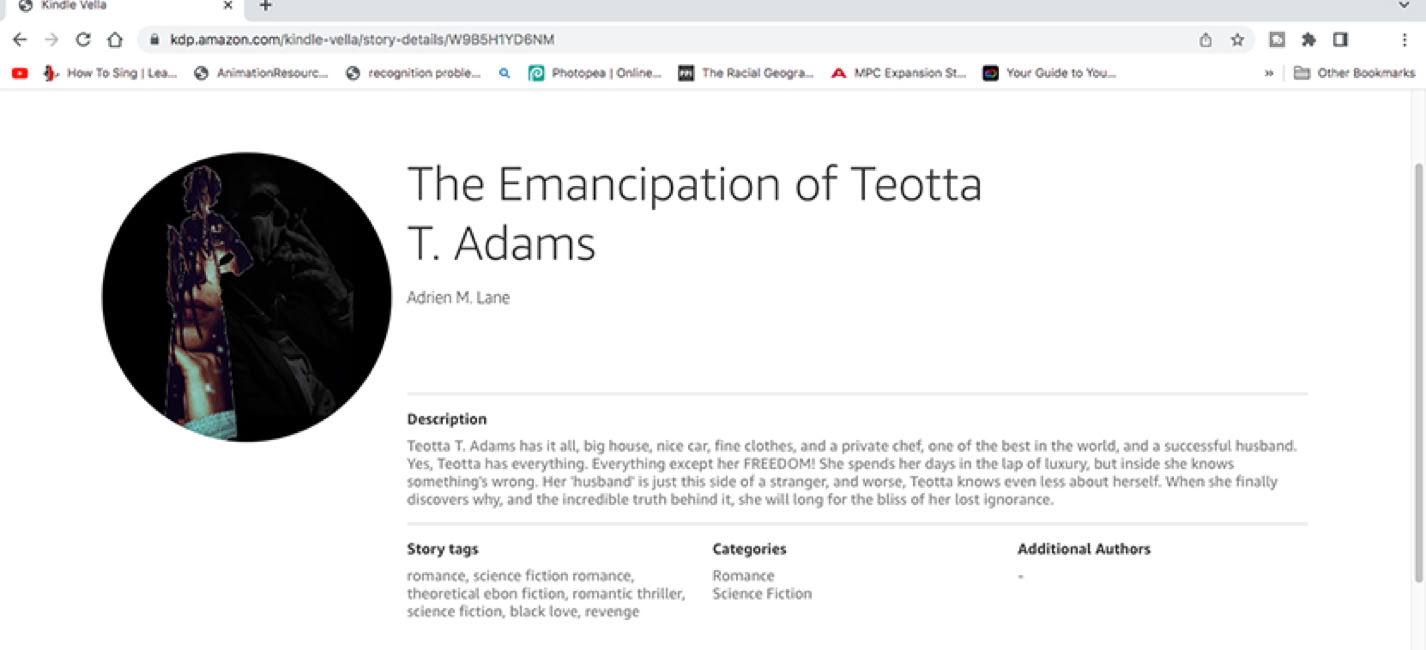Open the Other Bookmarks folder
The height and width of the screenshot is (650, 1426).
pos(1355,73)
